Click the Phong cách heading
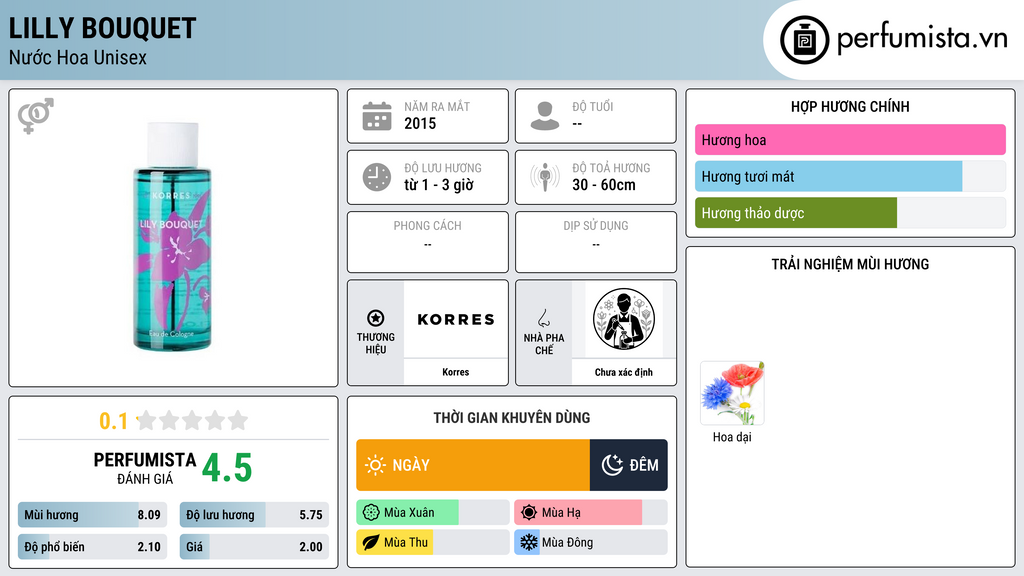The height and width of the screenshot is (576, 1024). [x=427, y=226]
